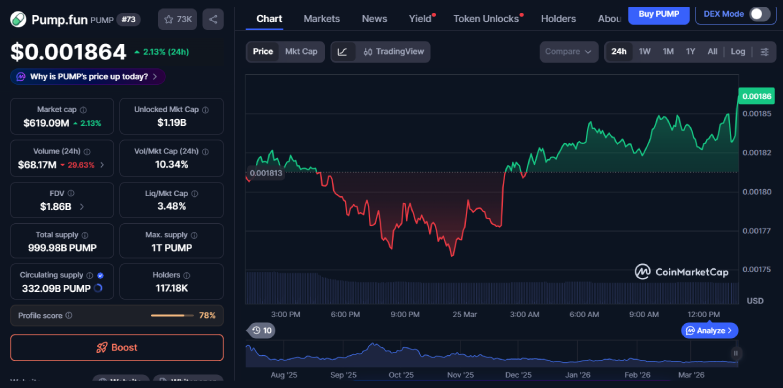Click the 0.001813 open price marker
This screenshot has height=388, width=783.
[266, 173]
